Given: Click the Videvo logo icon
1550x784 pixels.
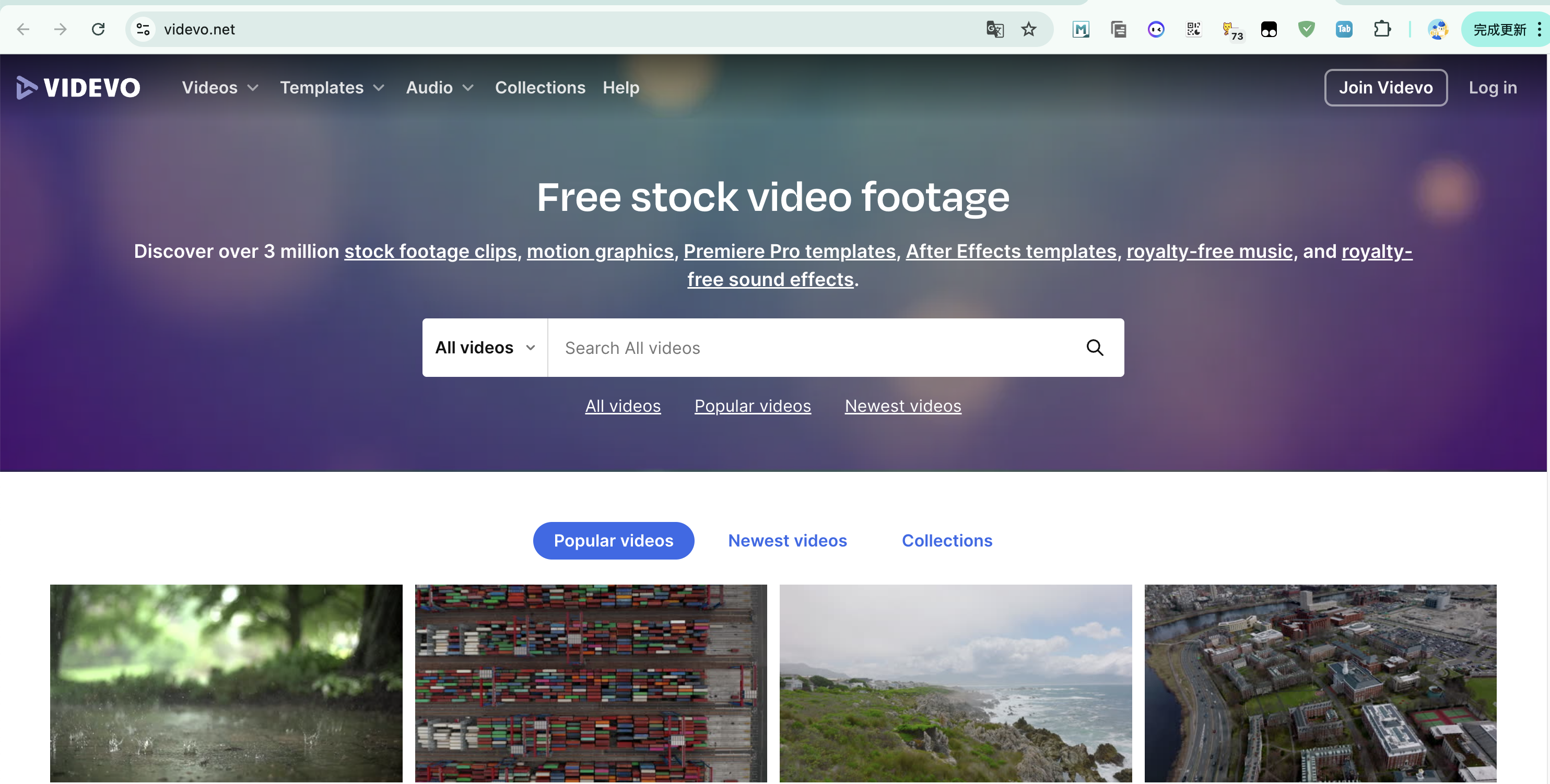Looking at the screenshot, I should [x=27, y=88].
